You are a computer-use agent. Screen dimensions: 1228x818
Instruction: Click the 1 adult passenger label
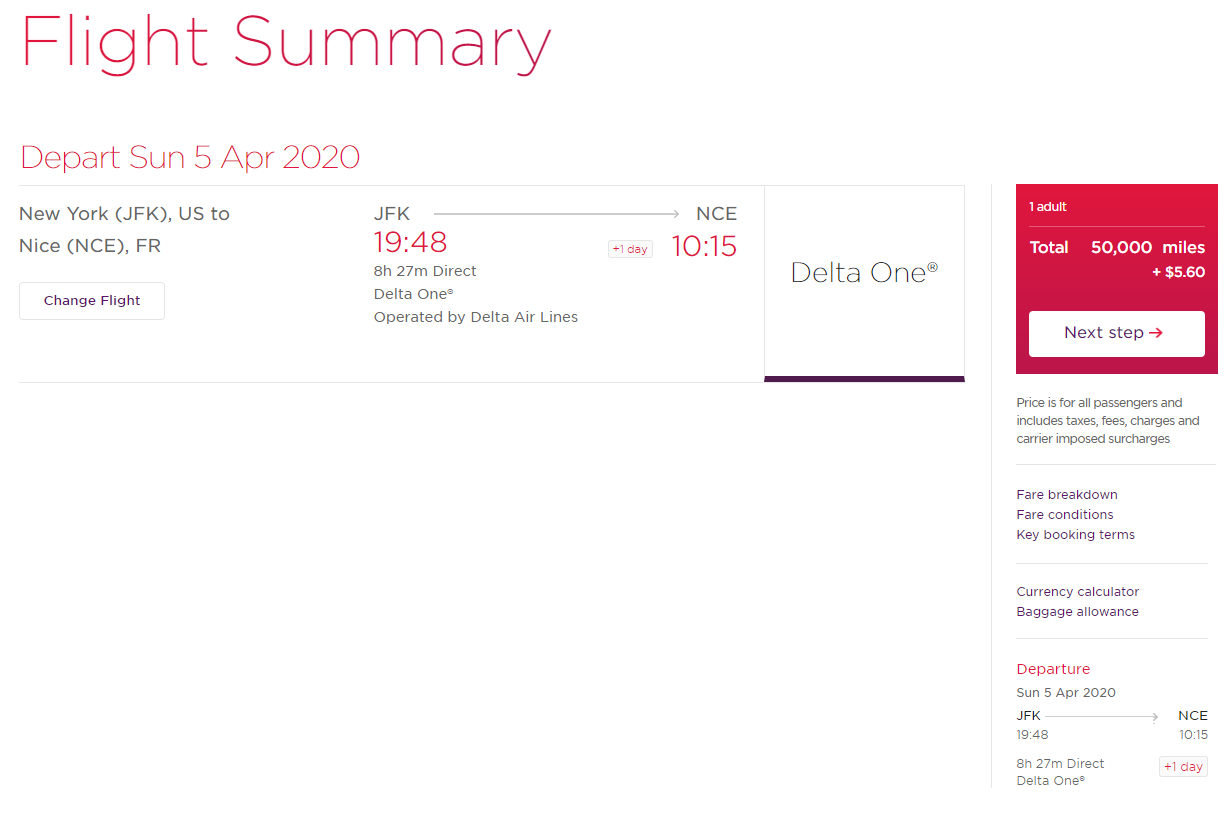(x=1048, y=207)
